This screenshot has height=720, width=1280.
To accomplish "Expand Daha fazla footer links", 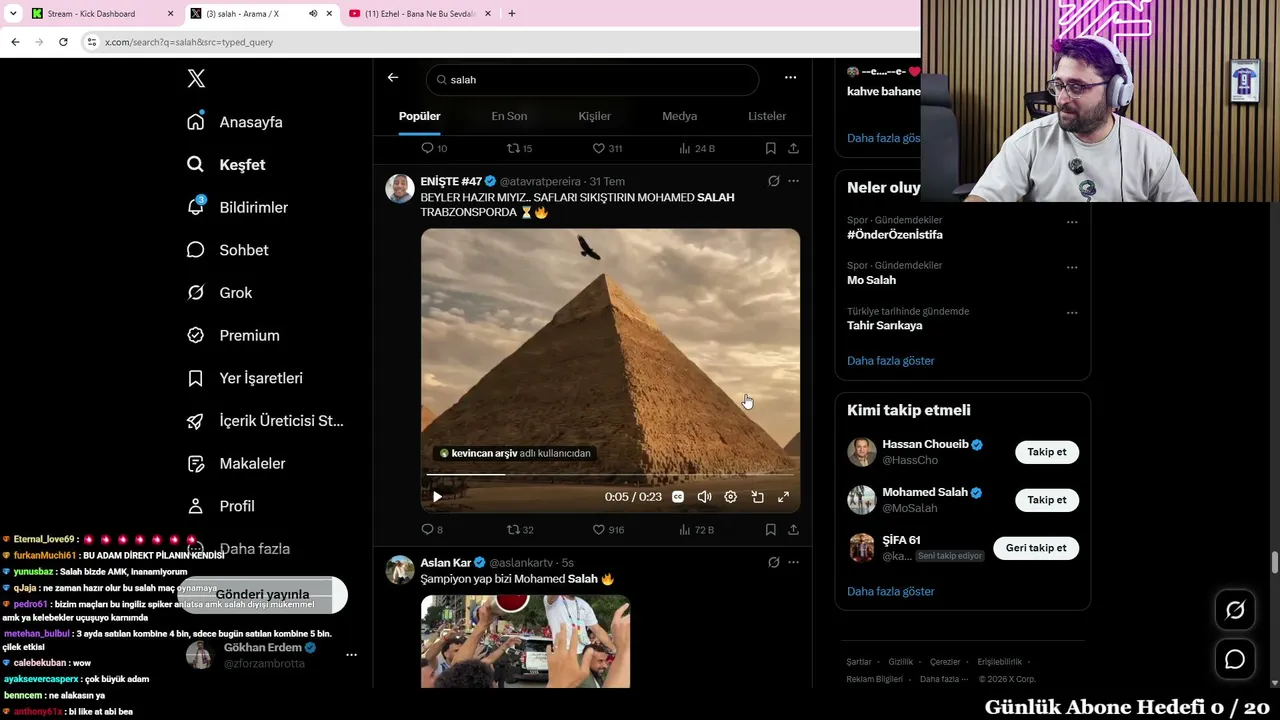I will (x=944, y=679).
